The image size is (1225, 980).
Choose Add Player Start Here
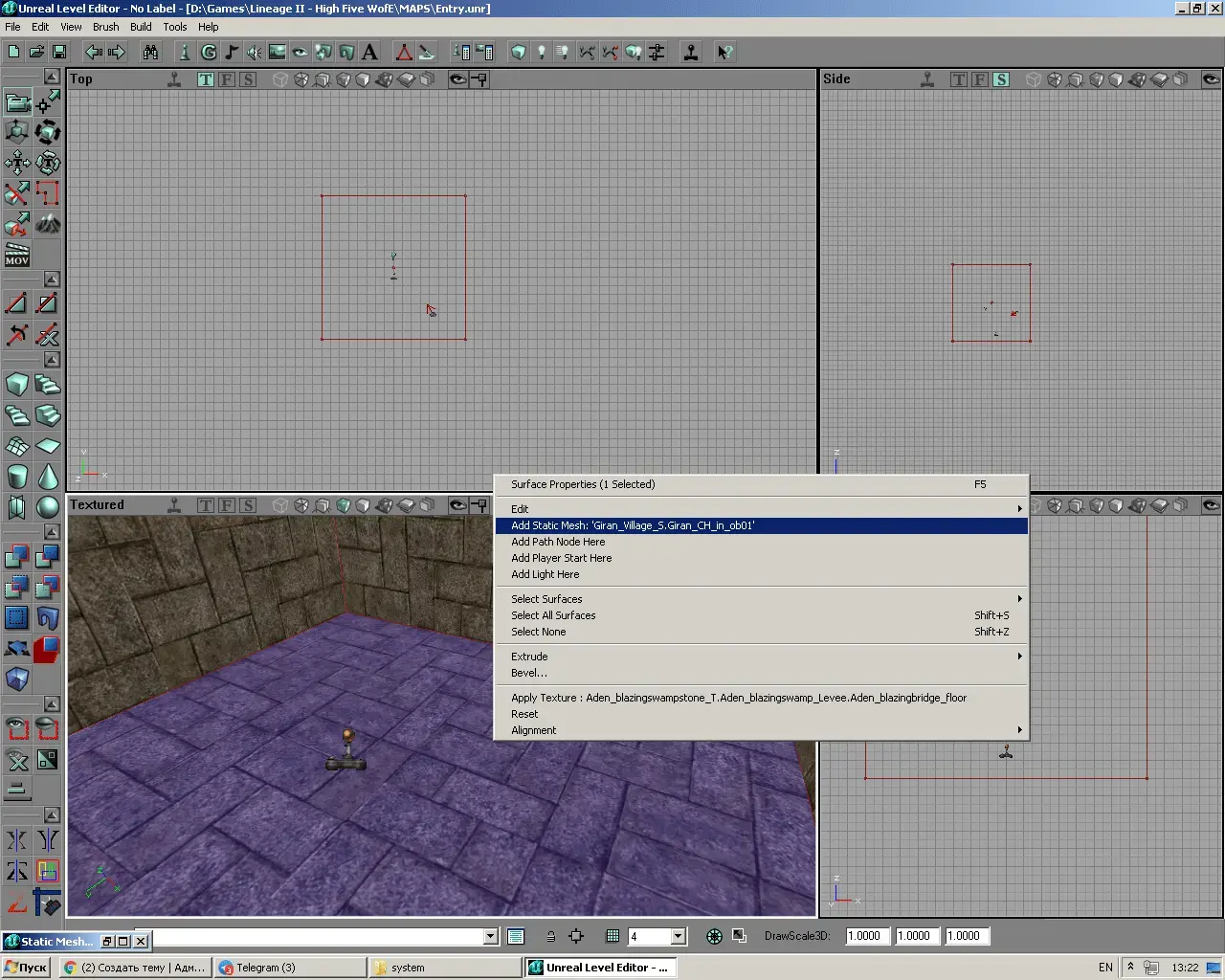click(762, 558)
